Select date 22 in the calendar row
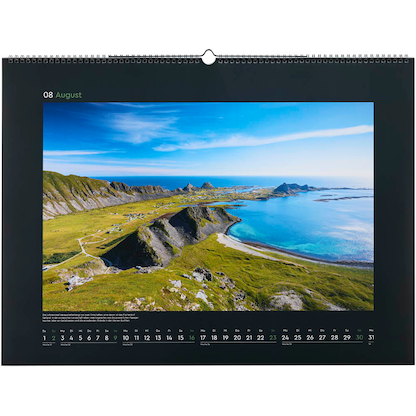 (261, 338)
